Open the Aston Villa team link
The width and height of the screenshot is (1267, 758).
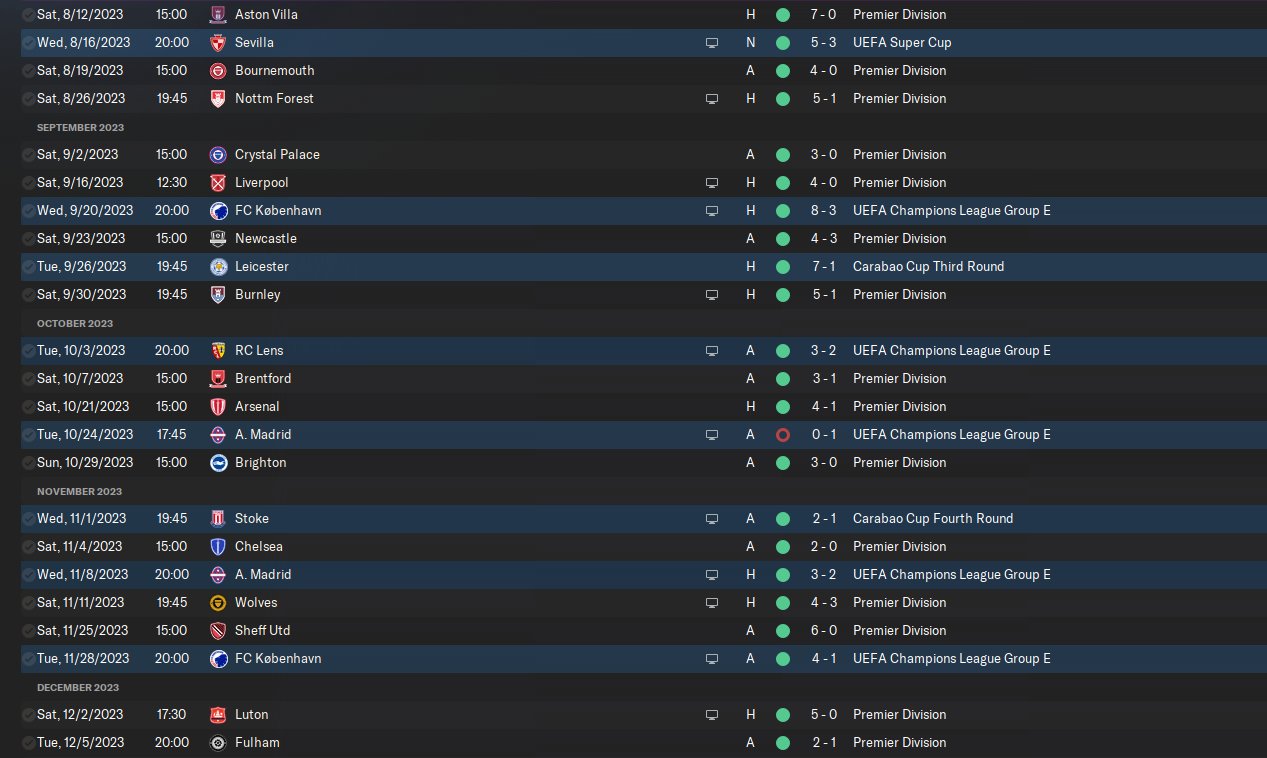(x=266, y=15)
